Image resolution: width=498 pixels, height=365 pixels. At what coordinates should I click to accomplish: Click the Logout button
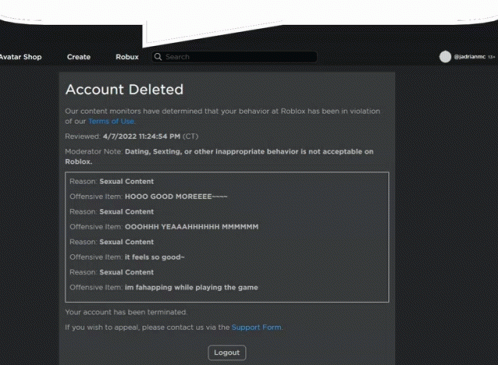pos(227,353)
